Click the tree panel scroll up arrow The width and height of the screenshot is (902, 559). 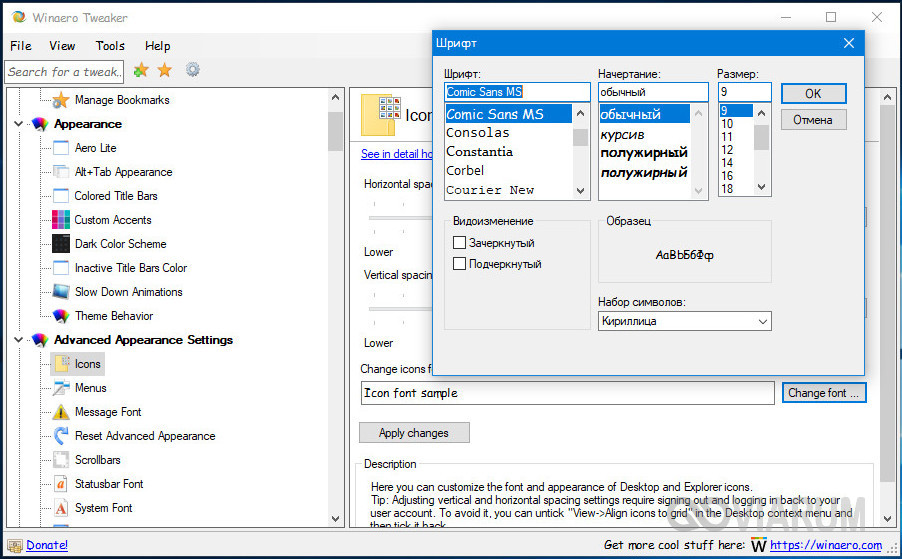336,97
